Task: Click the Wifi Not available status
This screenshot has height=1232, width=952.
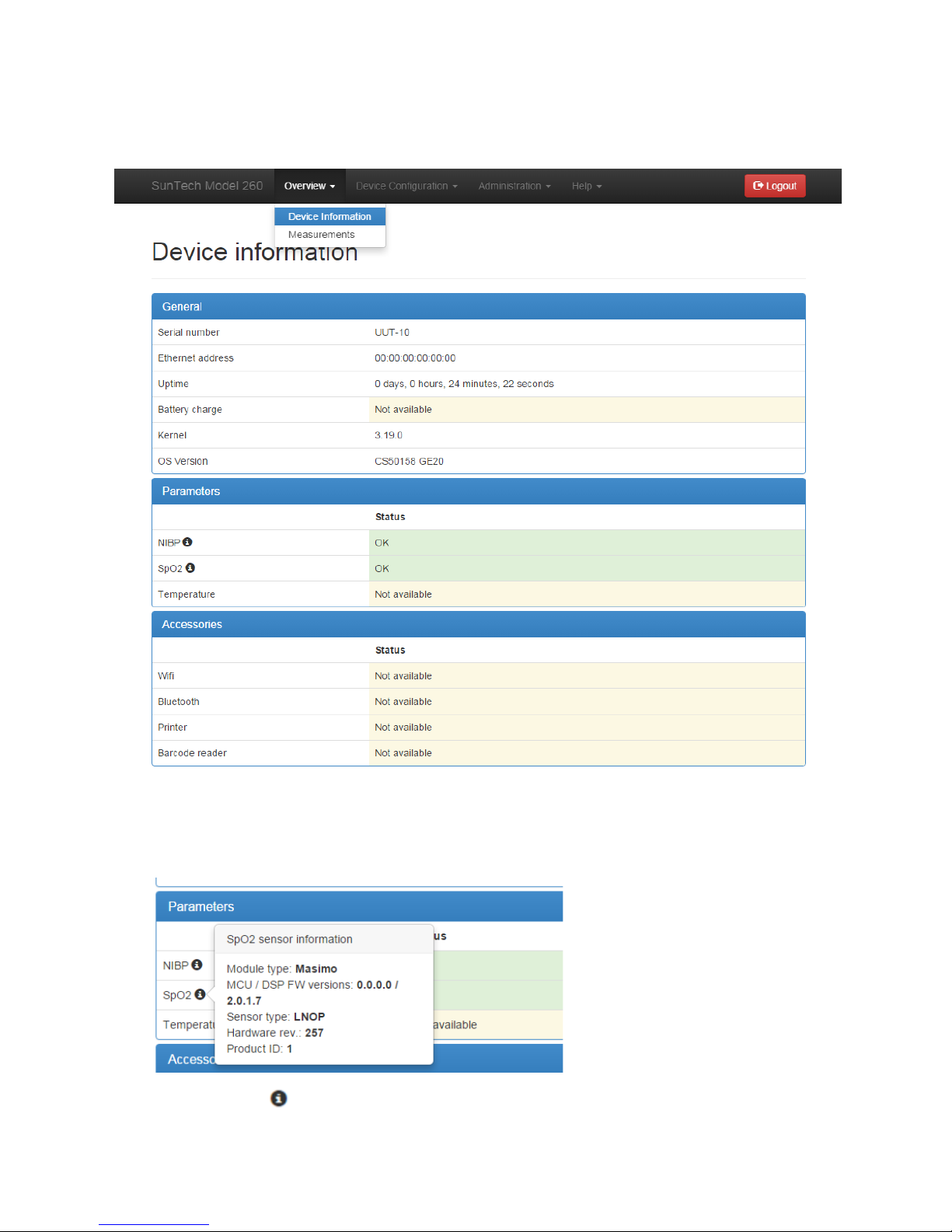Action: click(x=587, y=675)
